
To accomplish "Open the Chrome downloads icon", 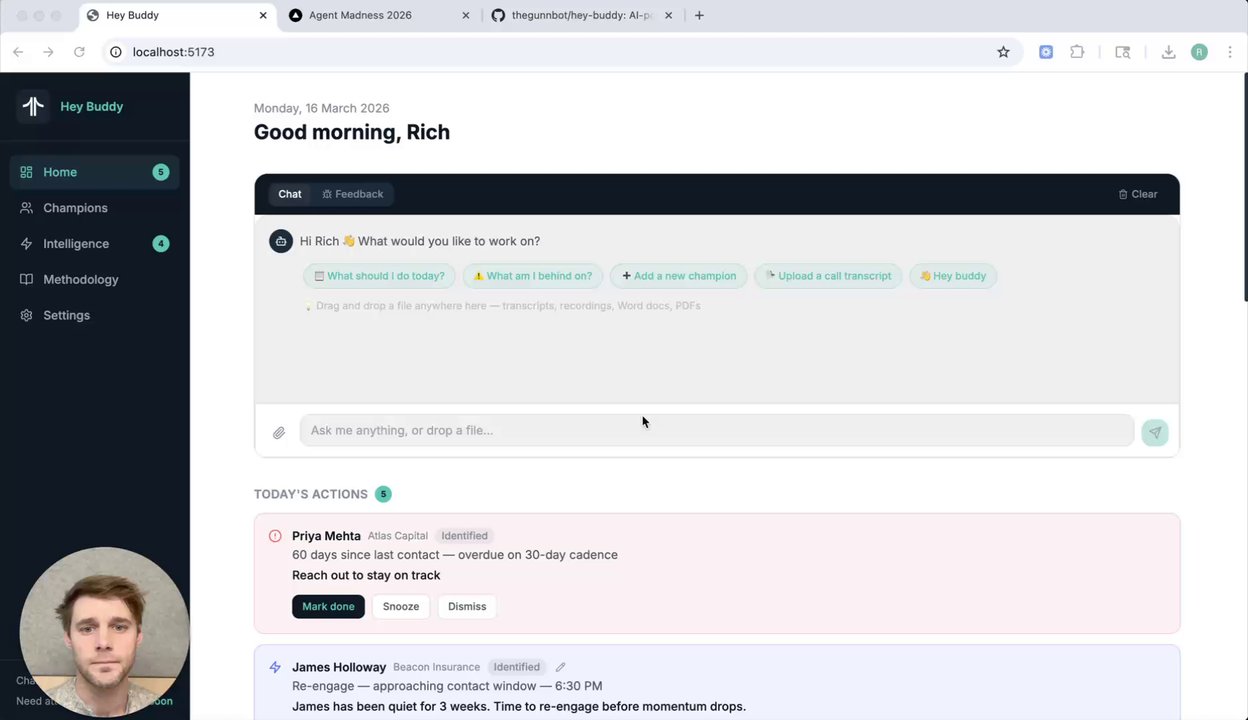I will [1168, 52].
